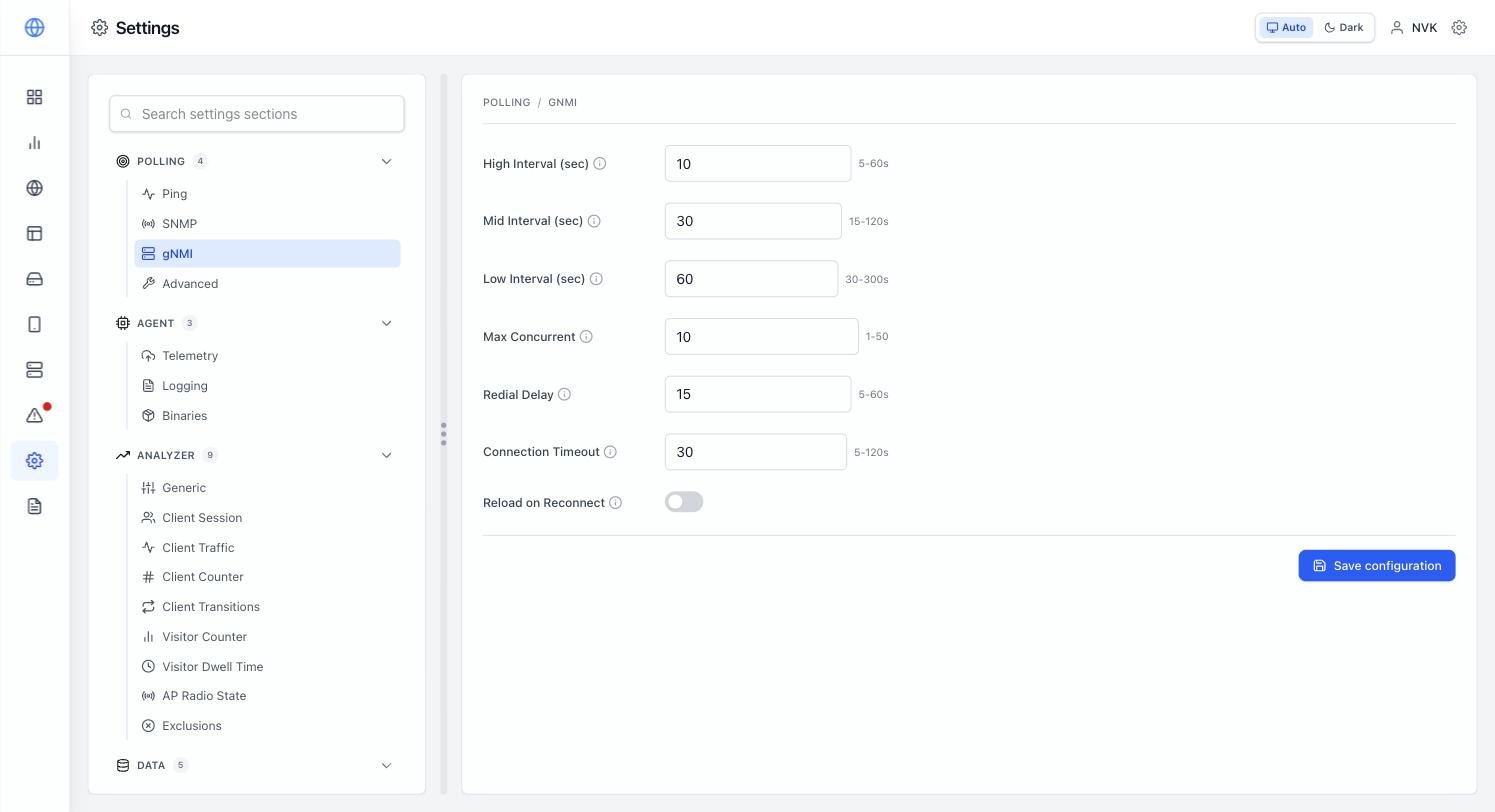Image resolution: width=1495 pixels, height=812 pixels.
Task: Switch theme to Dark
Action: click(x=1343, y=28)
